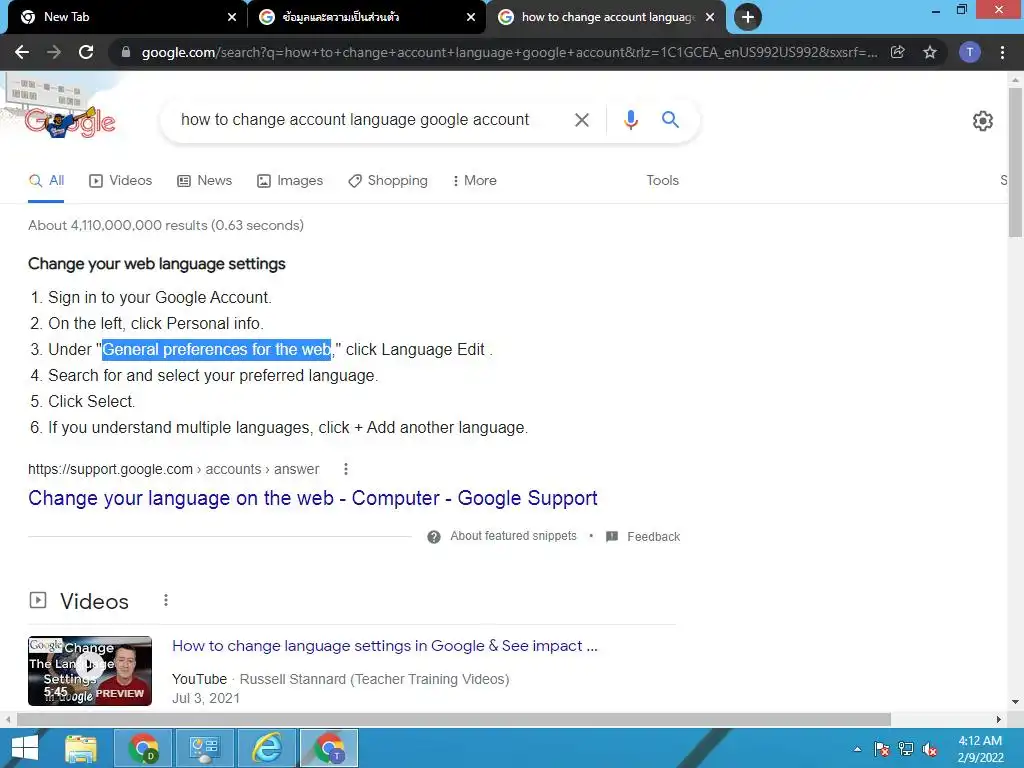Open the Action Center flag icon

882,749
